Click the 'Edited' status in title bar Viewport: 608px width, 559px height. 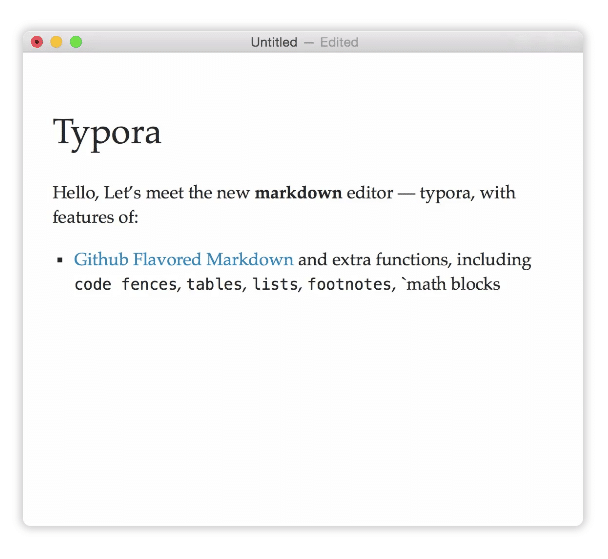339,42
